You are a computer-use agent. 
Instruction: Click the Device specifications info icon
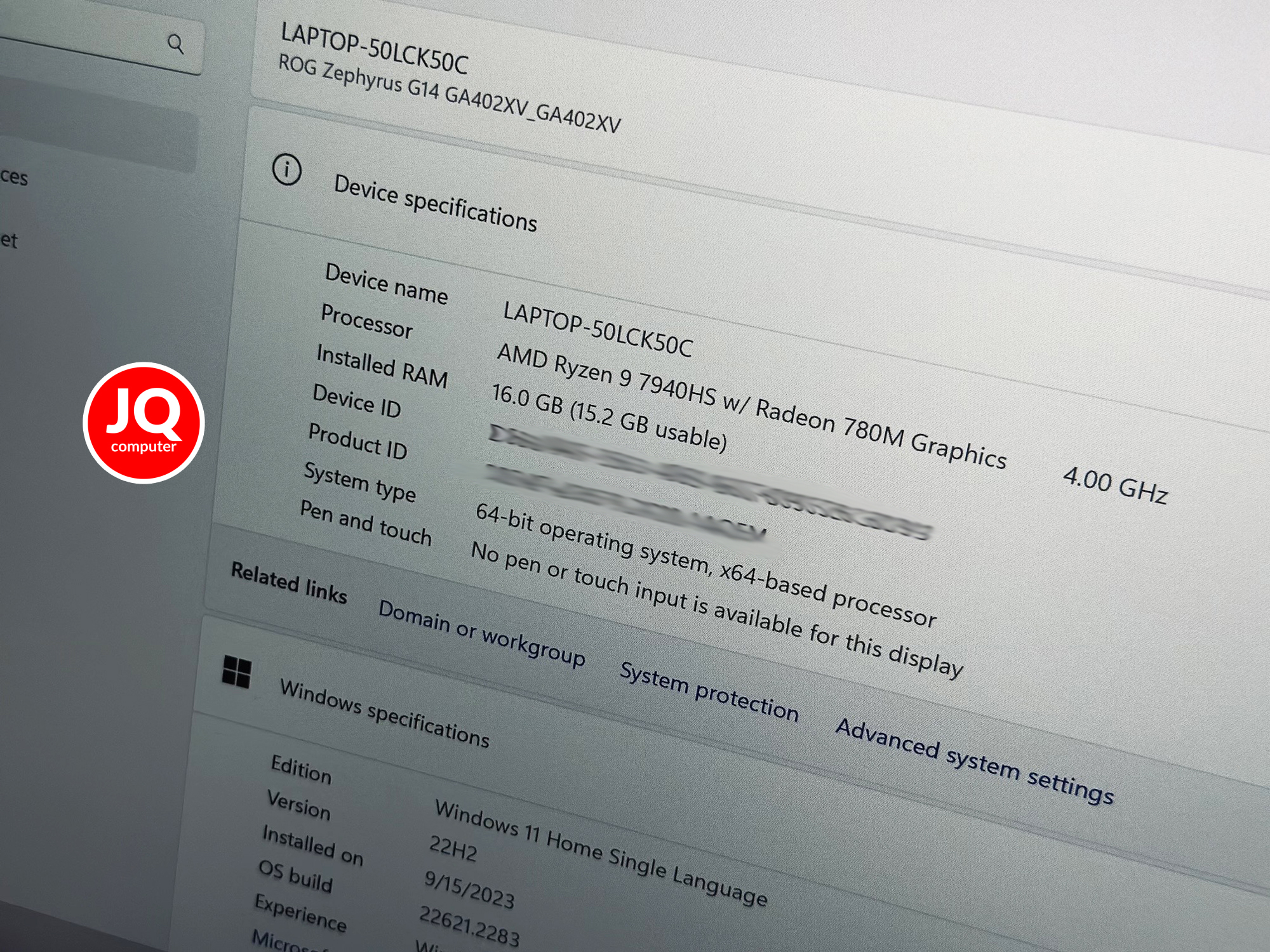(286, 169)
